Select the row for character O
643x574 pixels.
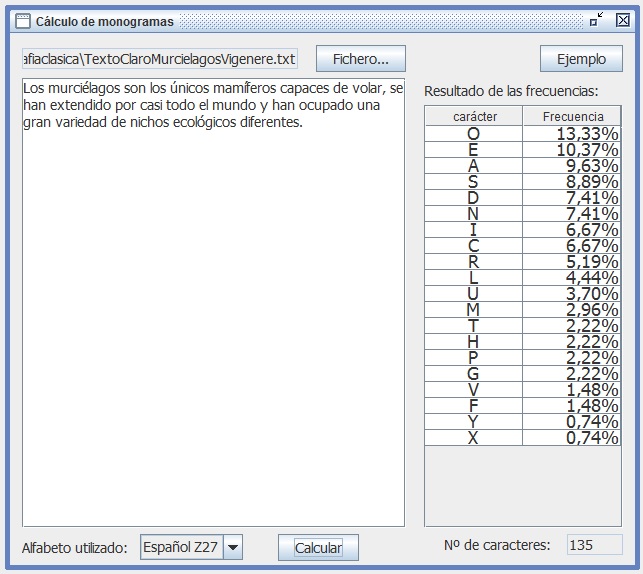coord(474,134)
